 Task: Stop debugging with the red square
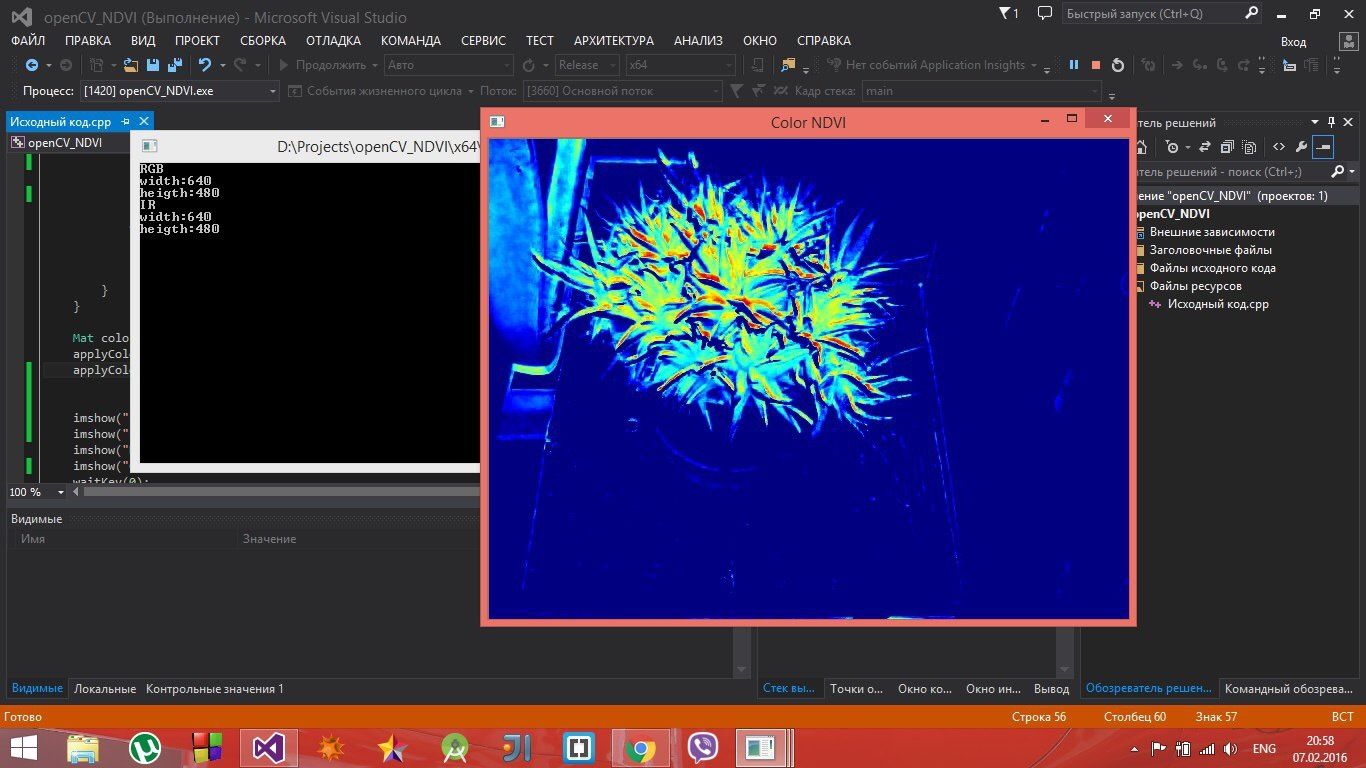[1096, 65]
